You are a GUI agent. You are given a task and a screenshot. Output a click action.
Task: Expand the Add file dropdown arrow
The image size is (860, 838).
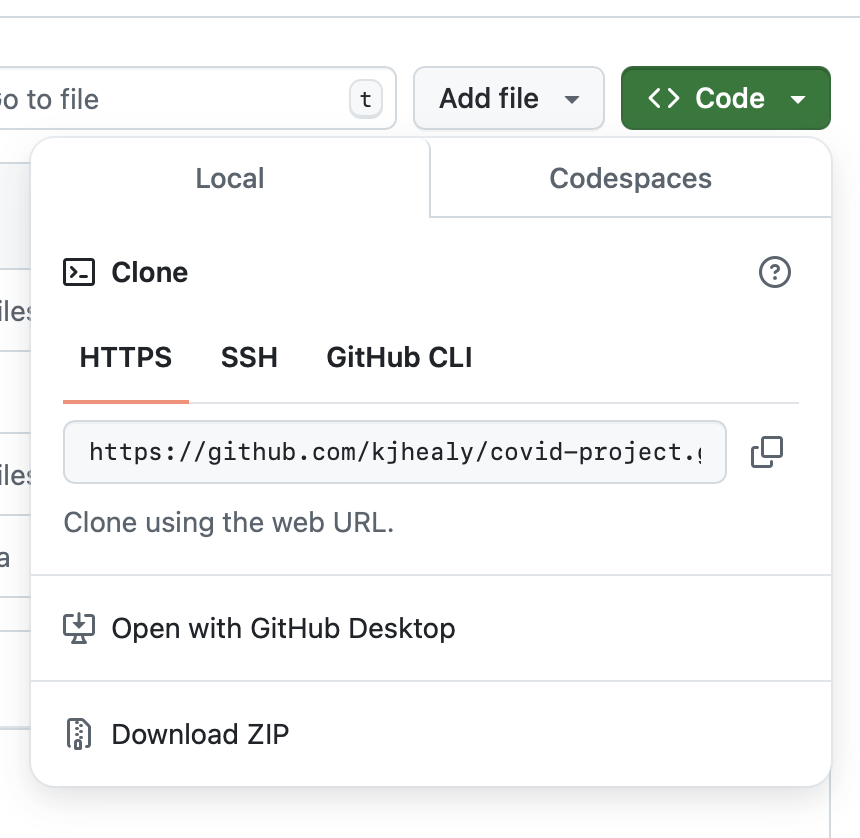[x=572, y=99]
